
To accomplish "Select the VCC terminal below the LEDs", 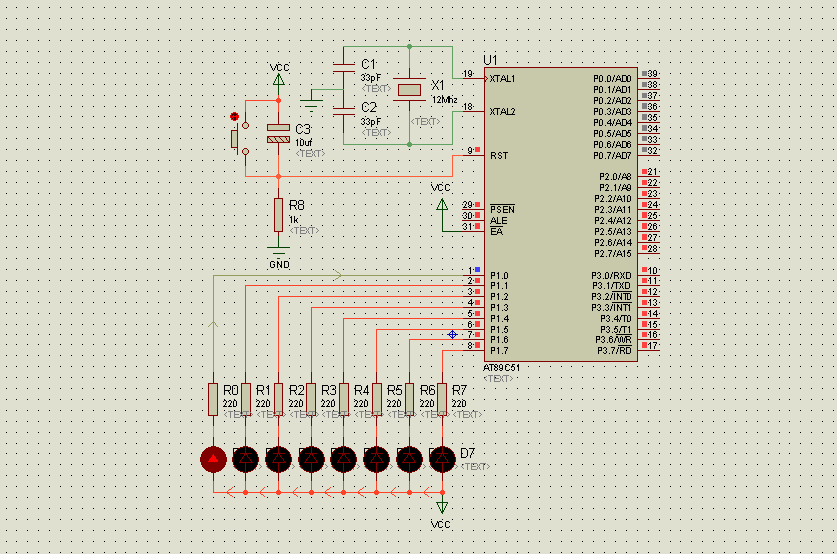I will tap(442, 506).
